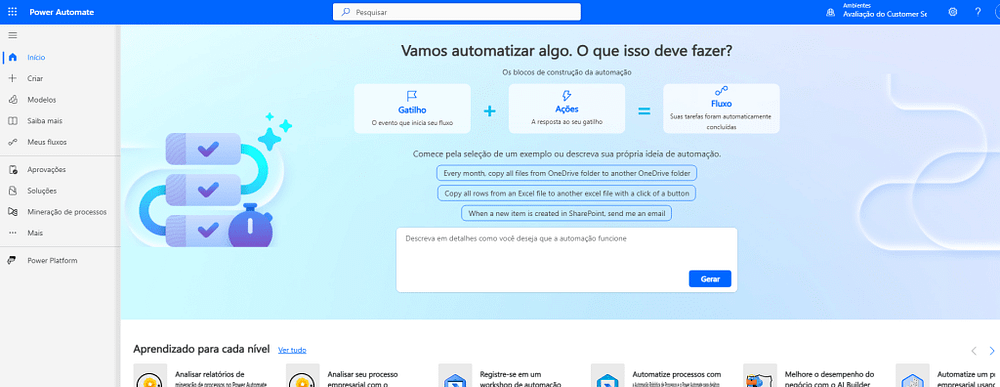The width and height of the screenshot is (1000, 387).
Task: Open the app launcher waffle menu
Action: pyautogui.click(x=12, y=11)
